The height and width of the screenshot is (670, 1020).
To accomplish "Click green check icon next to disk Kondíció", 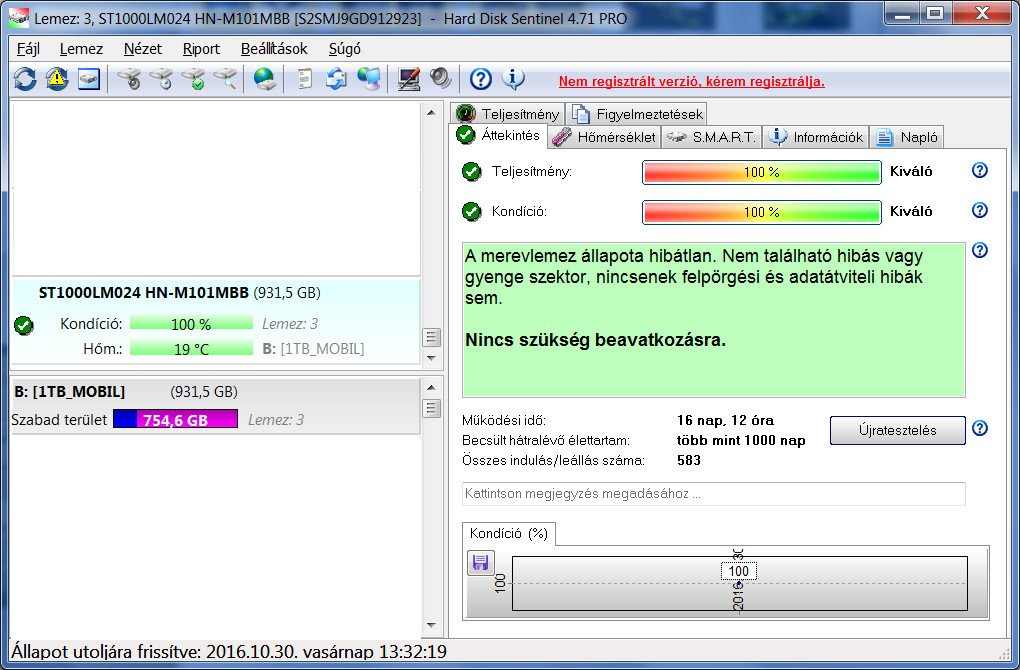I will click(24, 325).
